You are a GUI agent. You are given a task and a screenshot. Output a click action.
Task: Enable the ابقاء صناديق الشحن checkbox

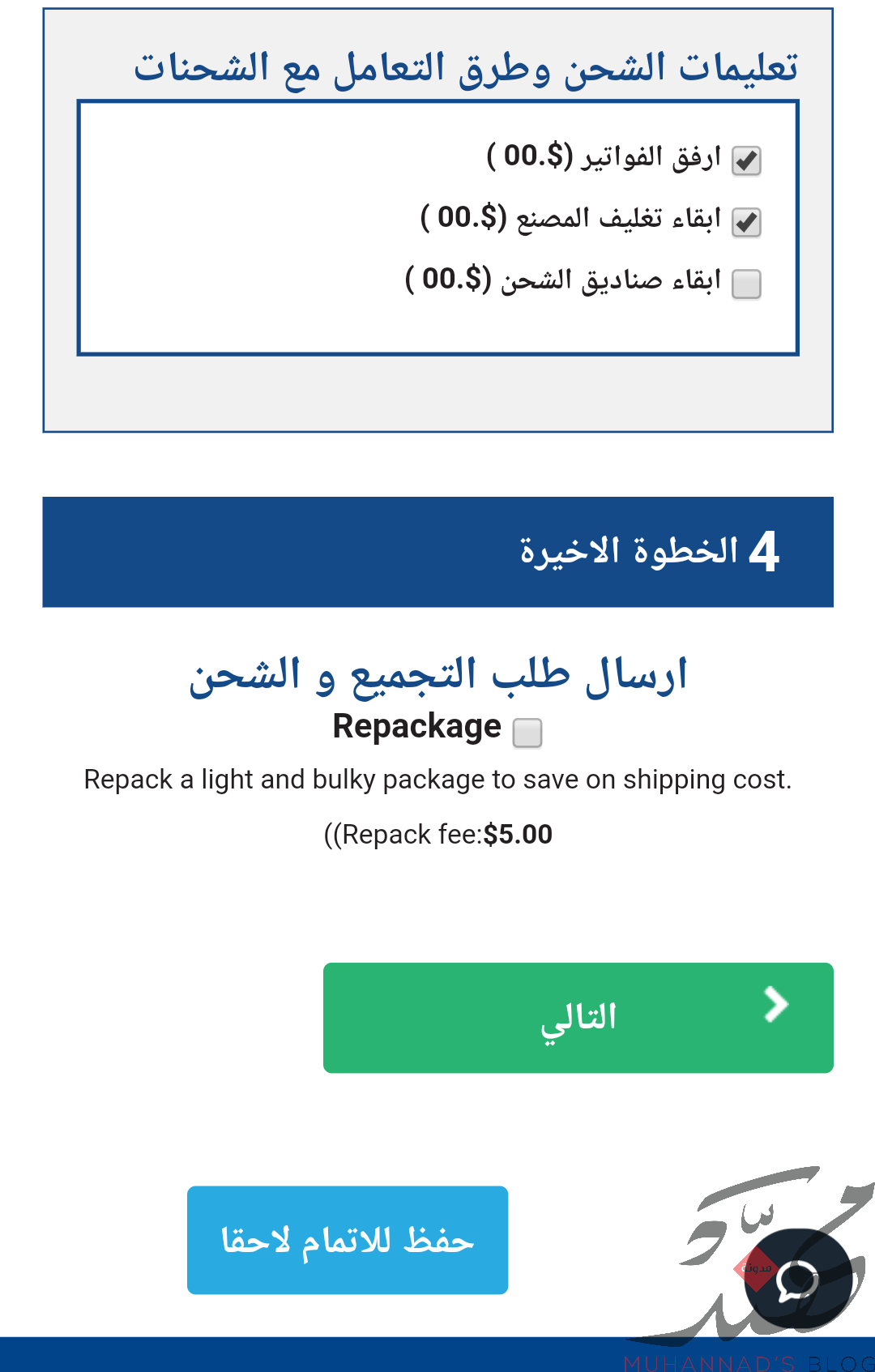click(x=746, y=284)
